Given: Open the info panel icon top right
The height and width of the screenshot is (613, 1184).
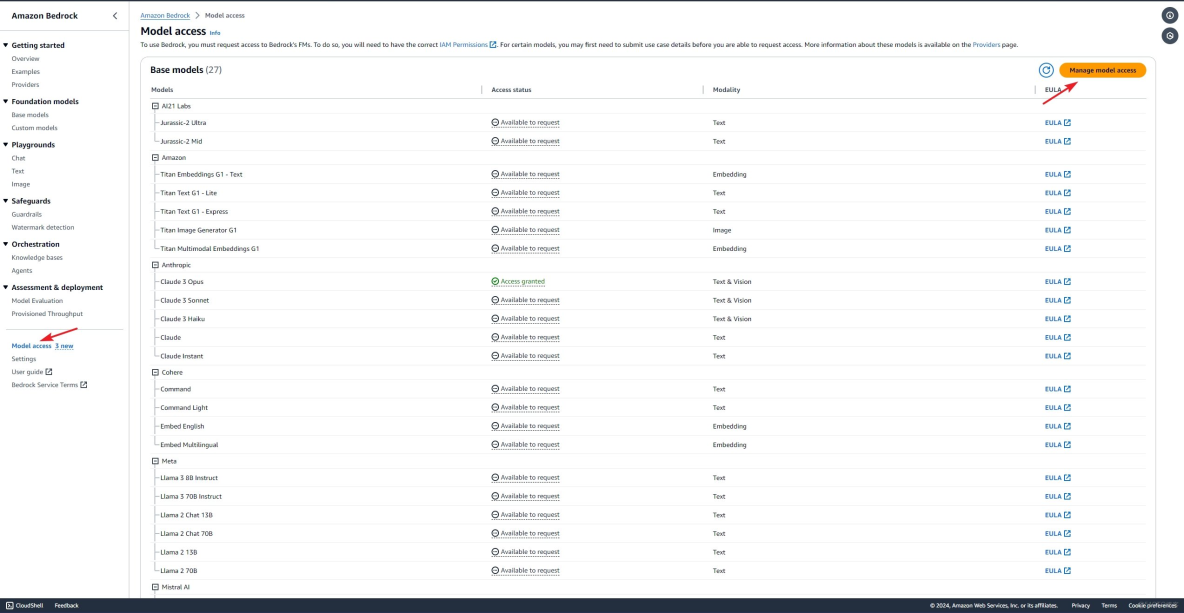Looking at the screenshot, I should coord(1169,16).
